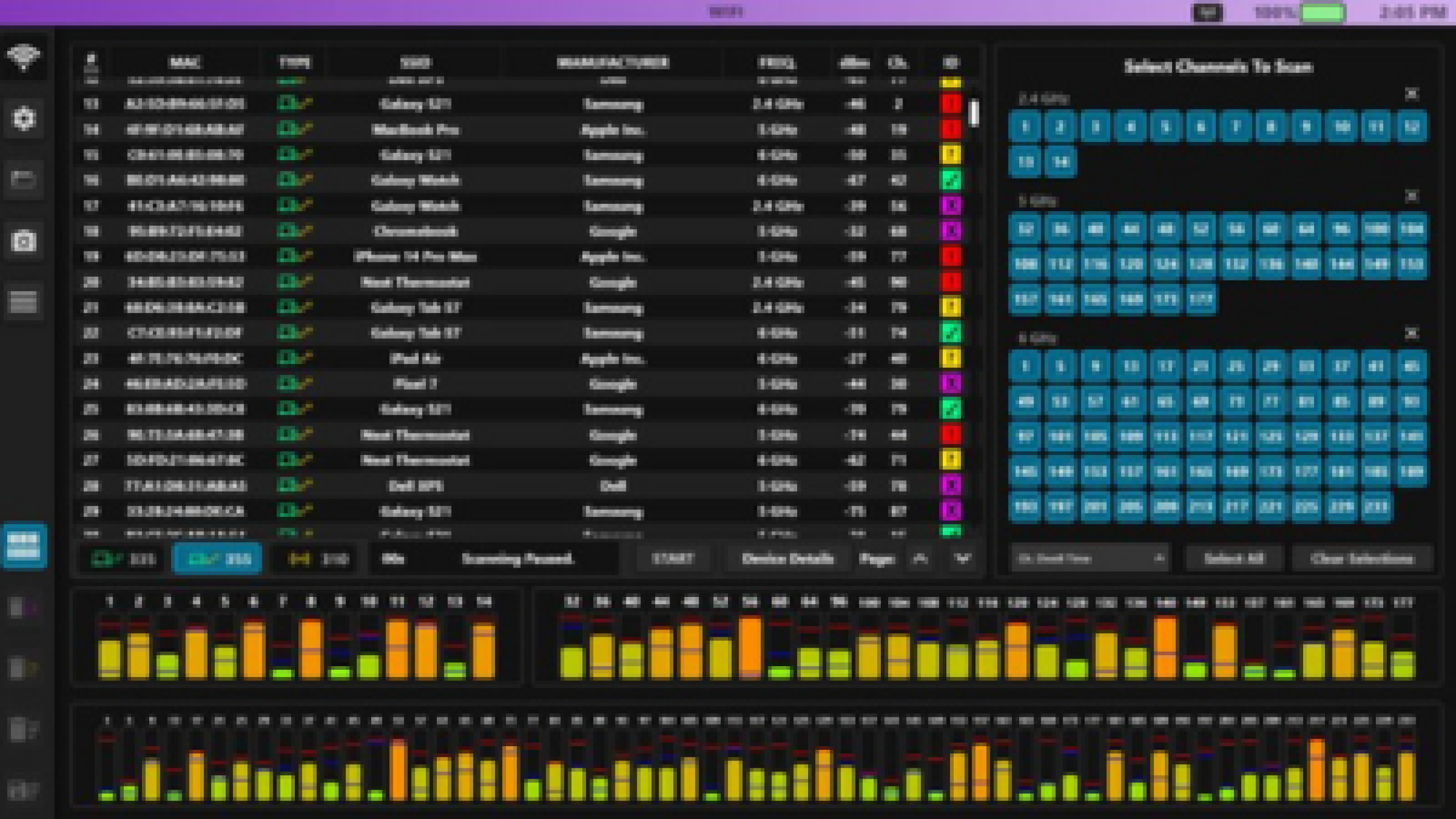Click the Clear Selections button
The image size is (1456, 819).
coord(1362,558)
